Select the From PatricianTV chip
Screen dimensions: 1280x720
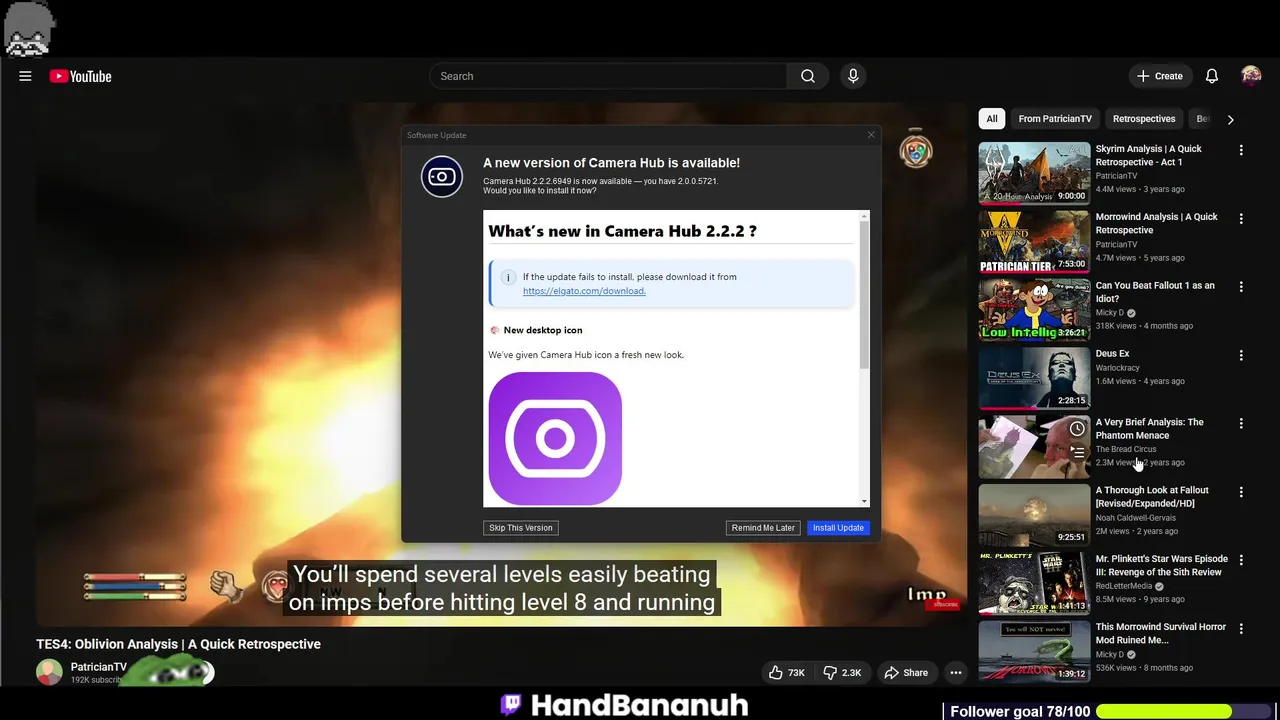[x=1055, y=119]
